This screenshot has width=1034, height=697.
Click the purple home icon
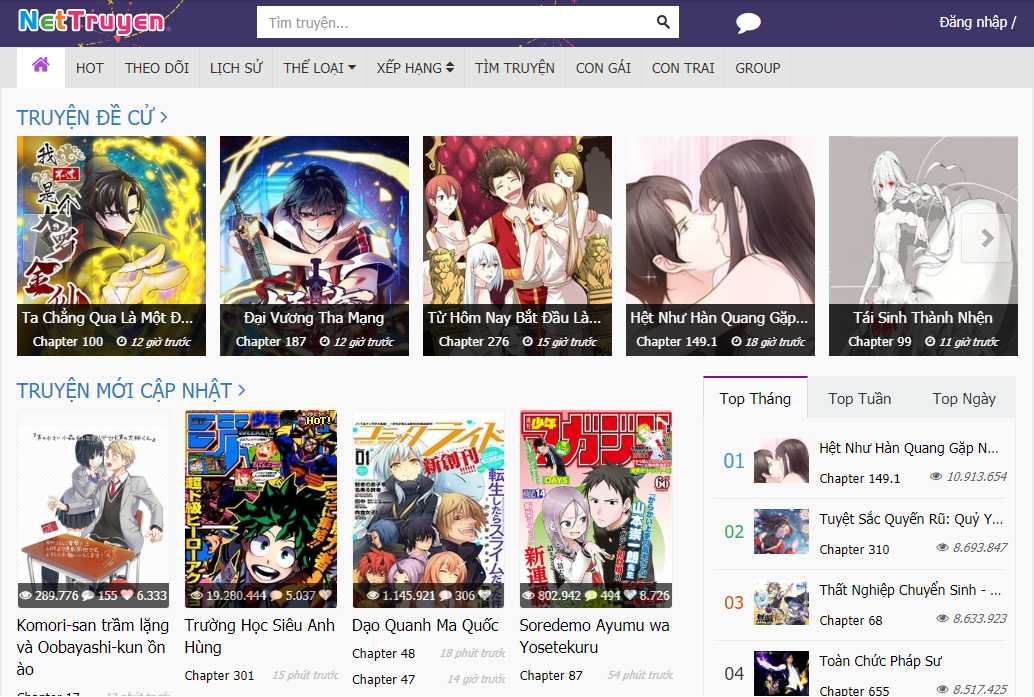[40, 66]
